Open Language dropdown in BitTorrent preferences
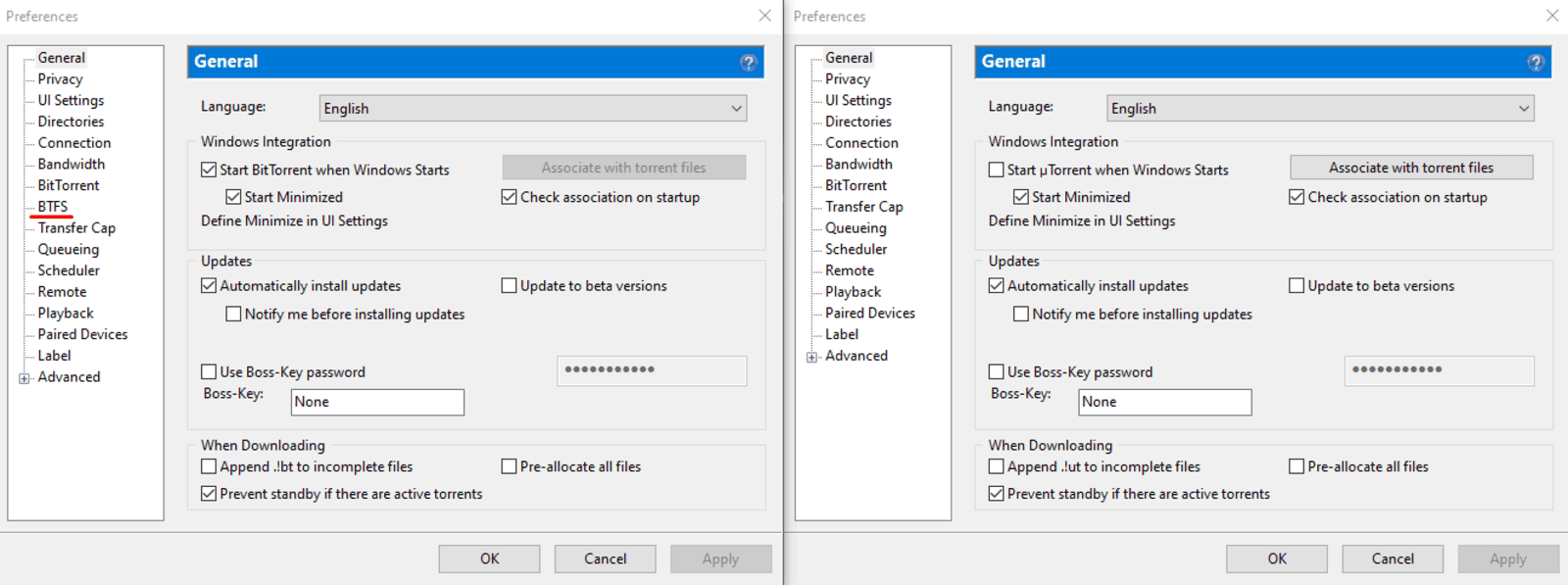The width and height of the screenshot is (1568, 585). pyautogui.click(x=533, y=108)
